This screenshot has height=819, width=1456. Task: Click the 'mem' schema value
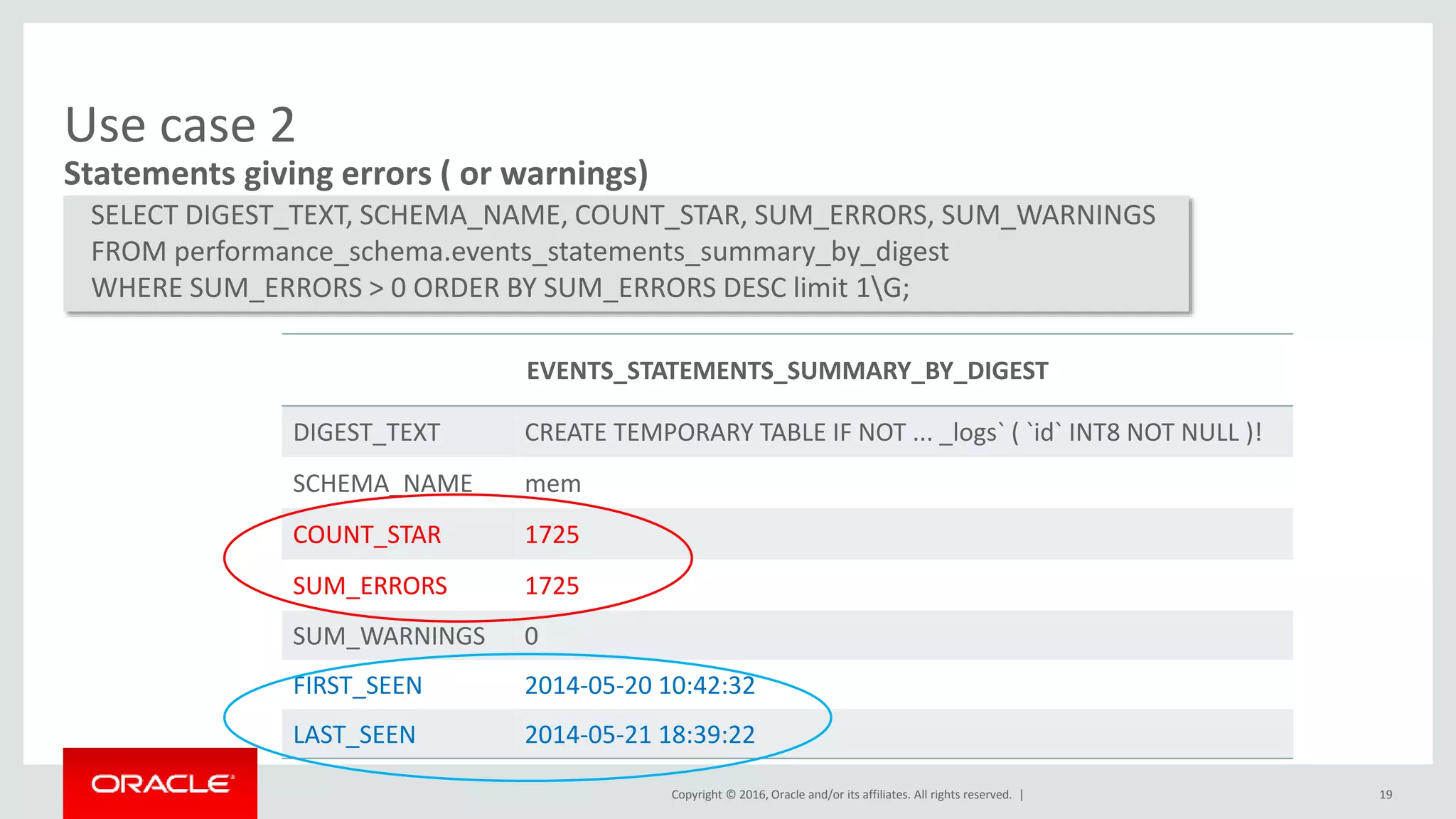(552, 483)
